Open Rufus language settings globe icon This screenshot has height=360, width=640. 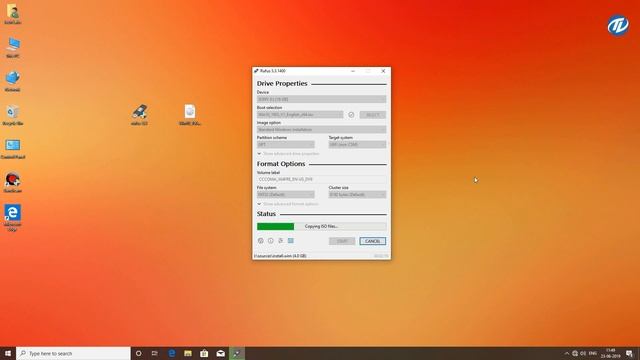click(260, 241)
